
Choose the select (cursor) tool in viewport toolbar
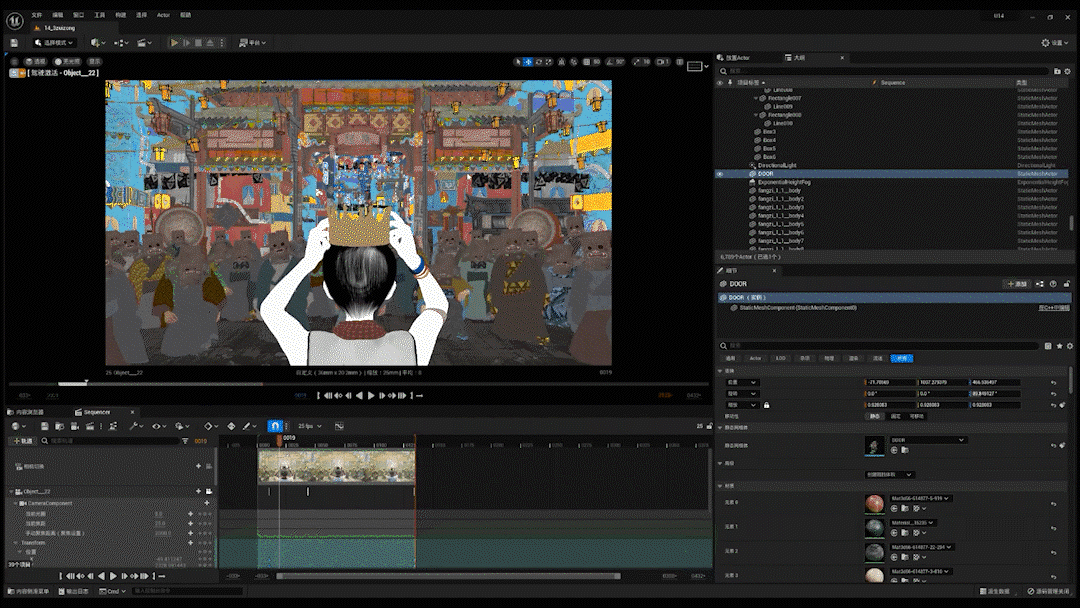518,62
